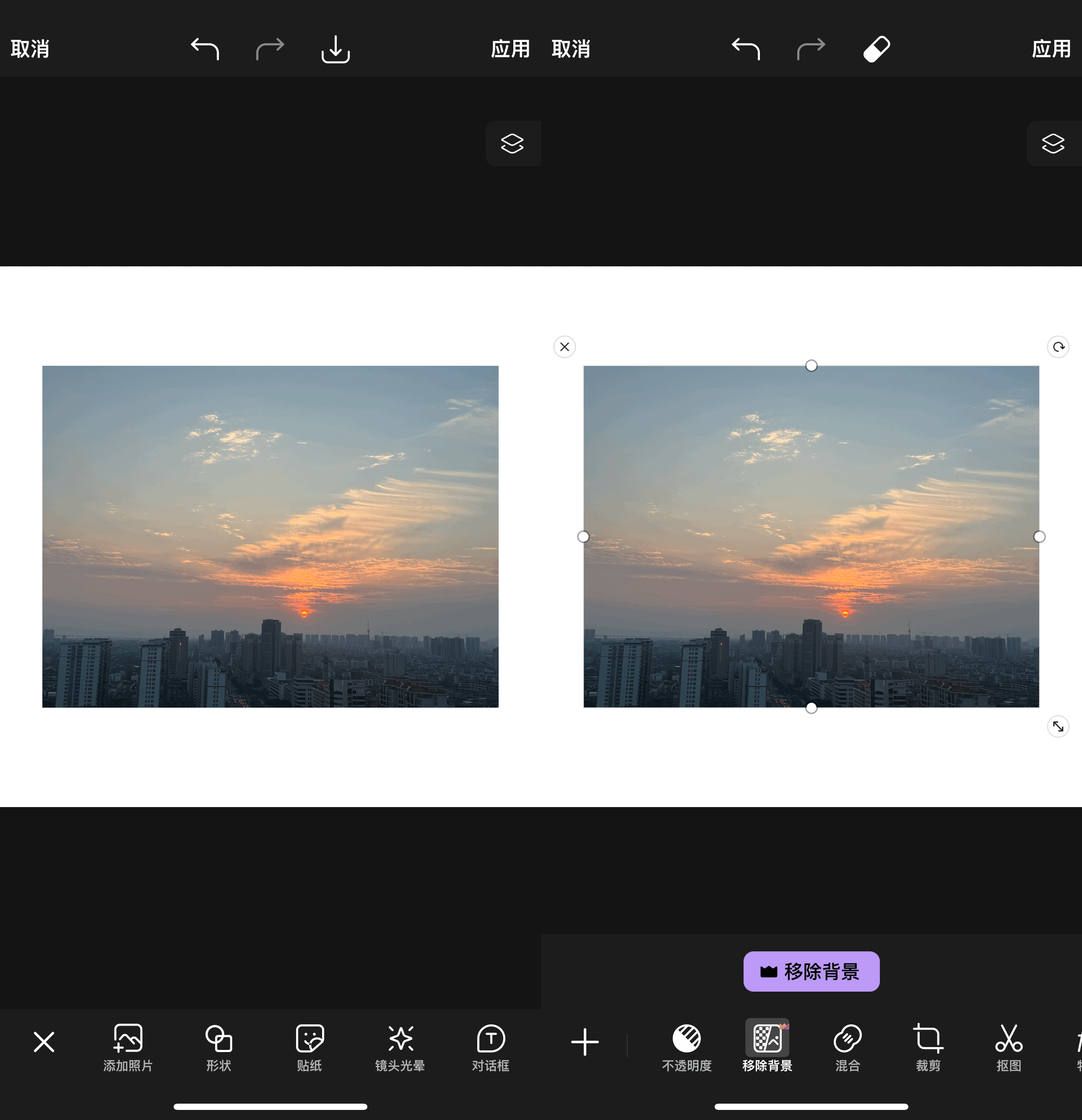The image size is (1082, 1120).
Task: Open the 对话框 speech bubble tool
Action: point(491,1047)
